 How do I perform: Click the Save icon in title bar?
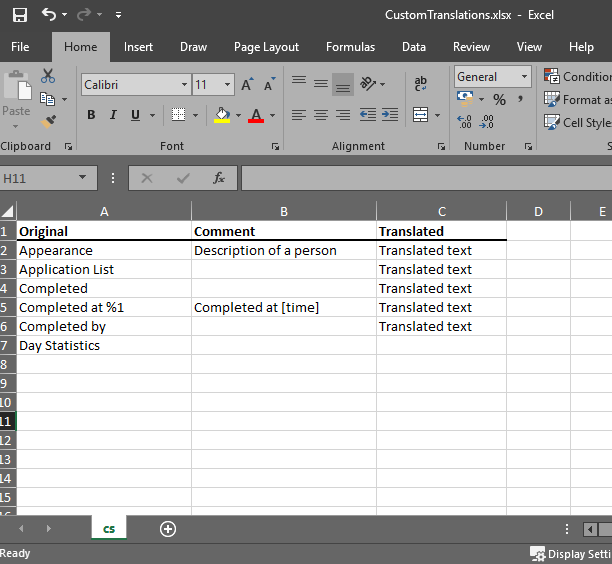(x=19, y=15)
